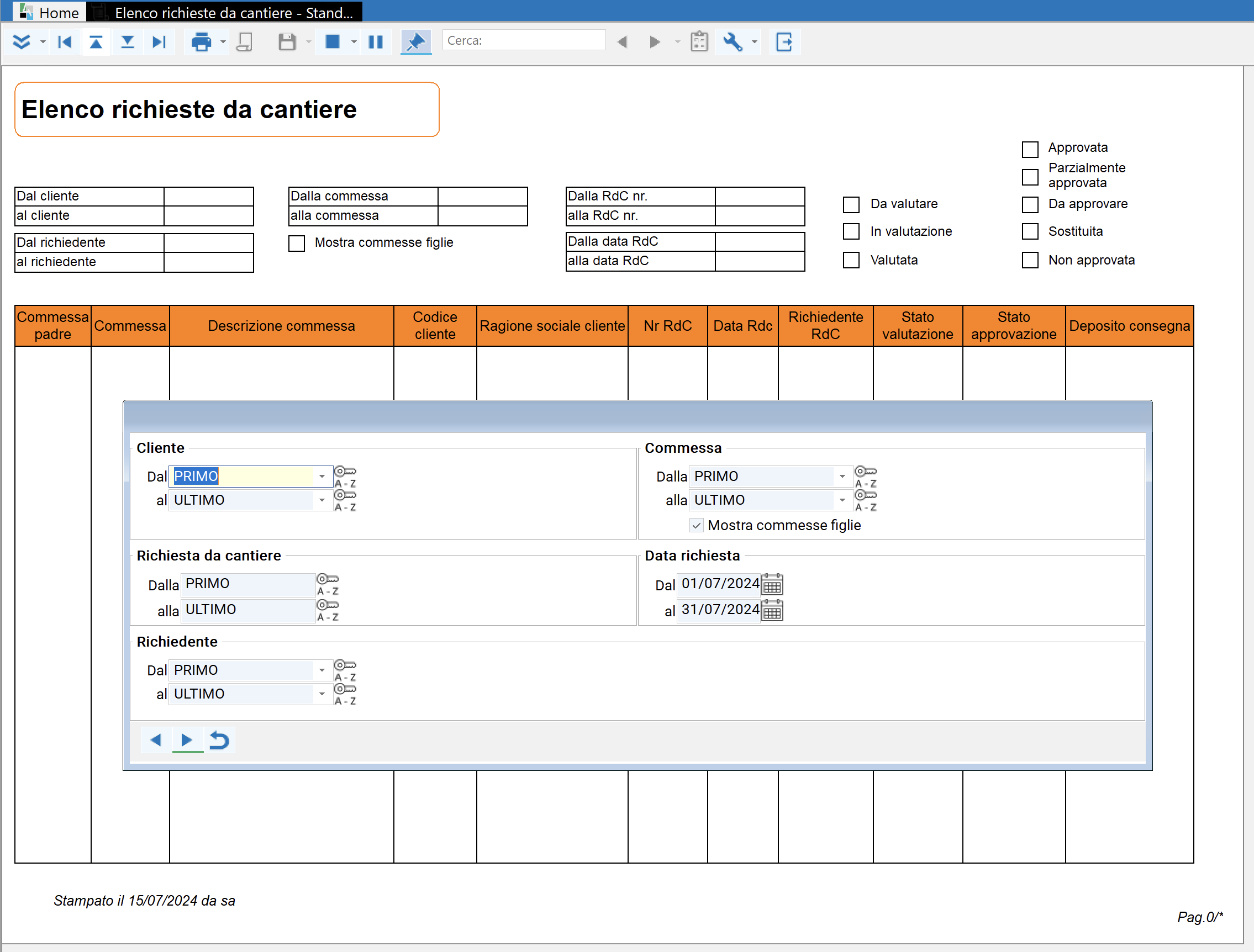Screen dimensions: 1254x952
Task: Click the Stato approvazione column header
Action: point(1014,326)
